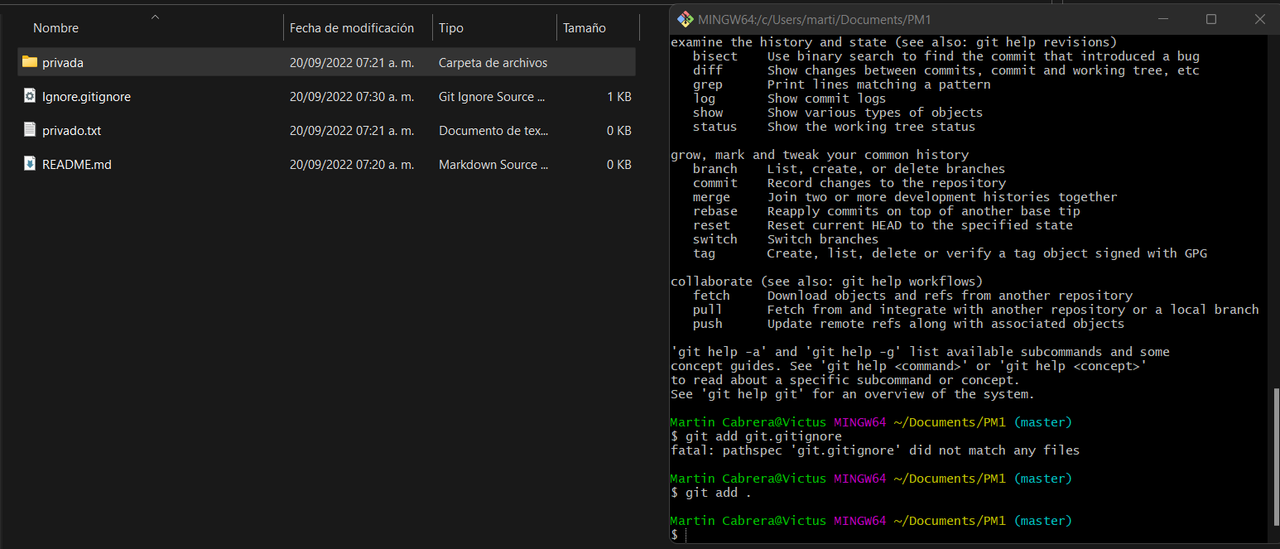
Task: Click the README.md file icon
Action: [x=30, y=164]
